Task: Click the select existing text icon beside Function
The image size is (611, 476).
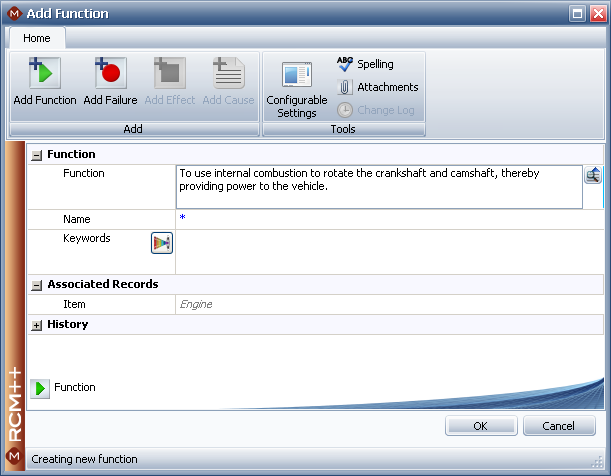Action: [x=593, y=175]
